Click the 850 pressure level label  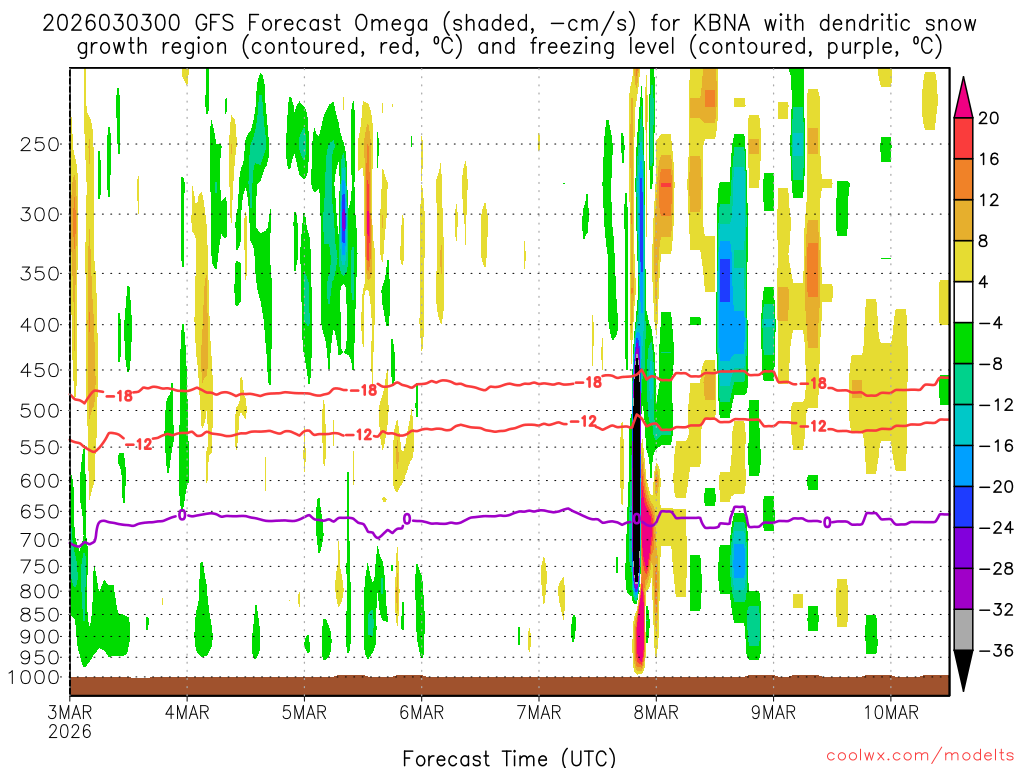(40, 615)
